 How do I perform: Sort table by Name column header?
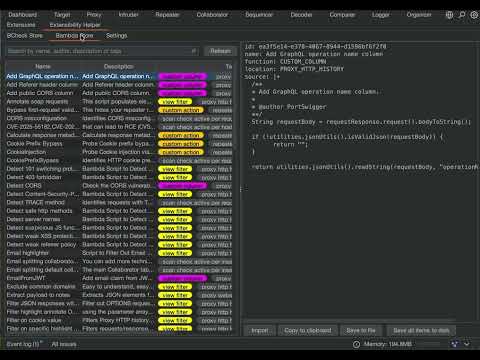coord(43,66)
